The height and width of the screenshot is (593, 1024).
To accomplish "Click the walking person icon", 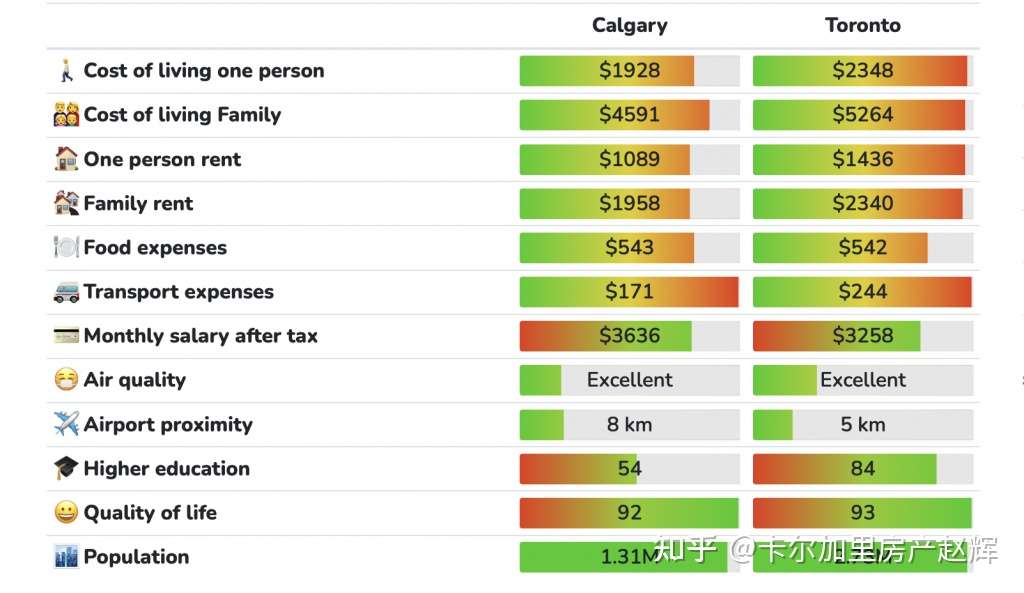I will click(66, 71).
